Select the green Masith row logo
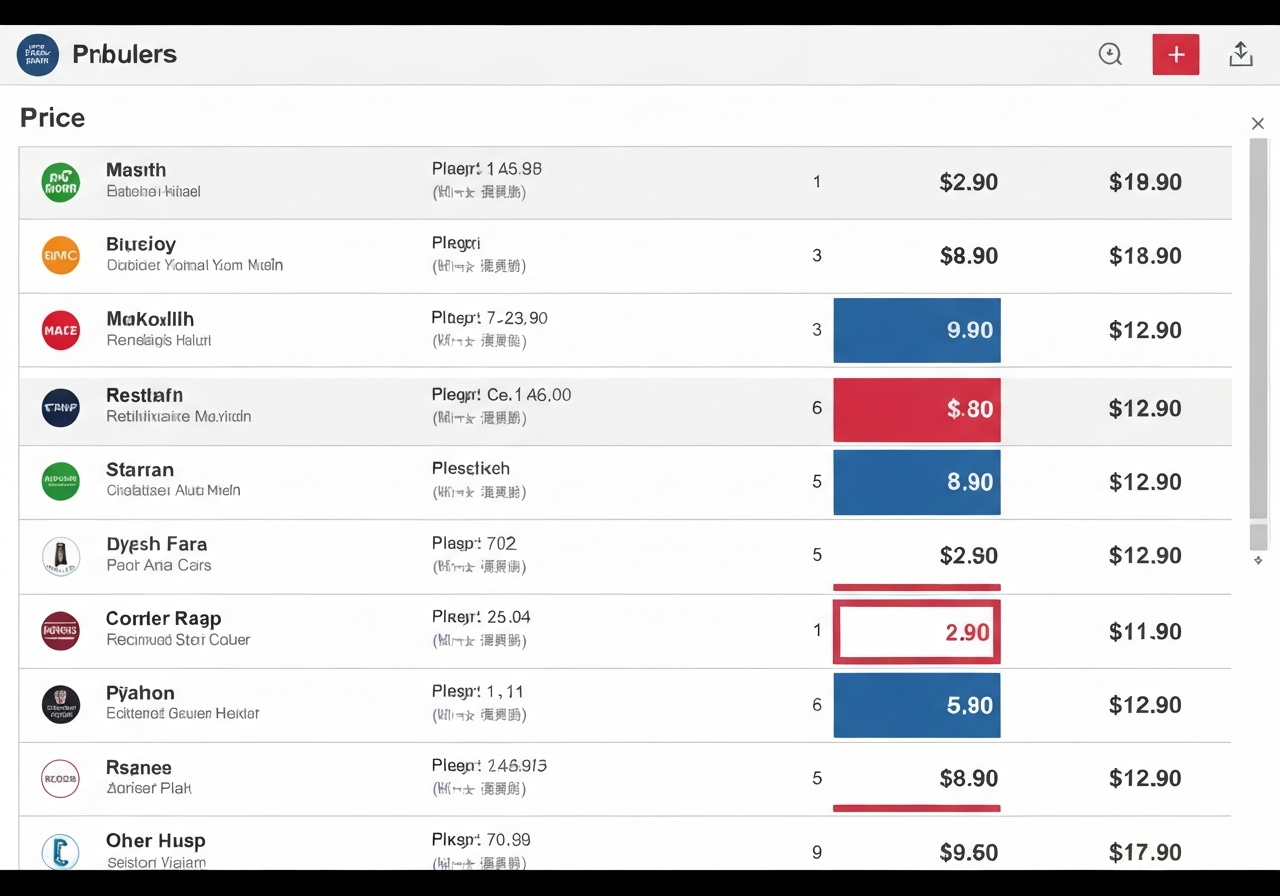 (x=61, y=182)
